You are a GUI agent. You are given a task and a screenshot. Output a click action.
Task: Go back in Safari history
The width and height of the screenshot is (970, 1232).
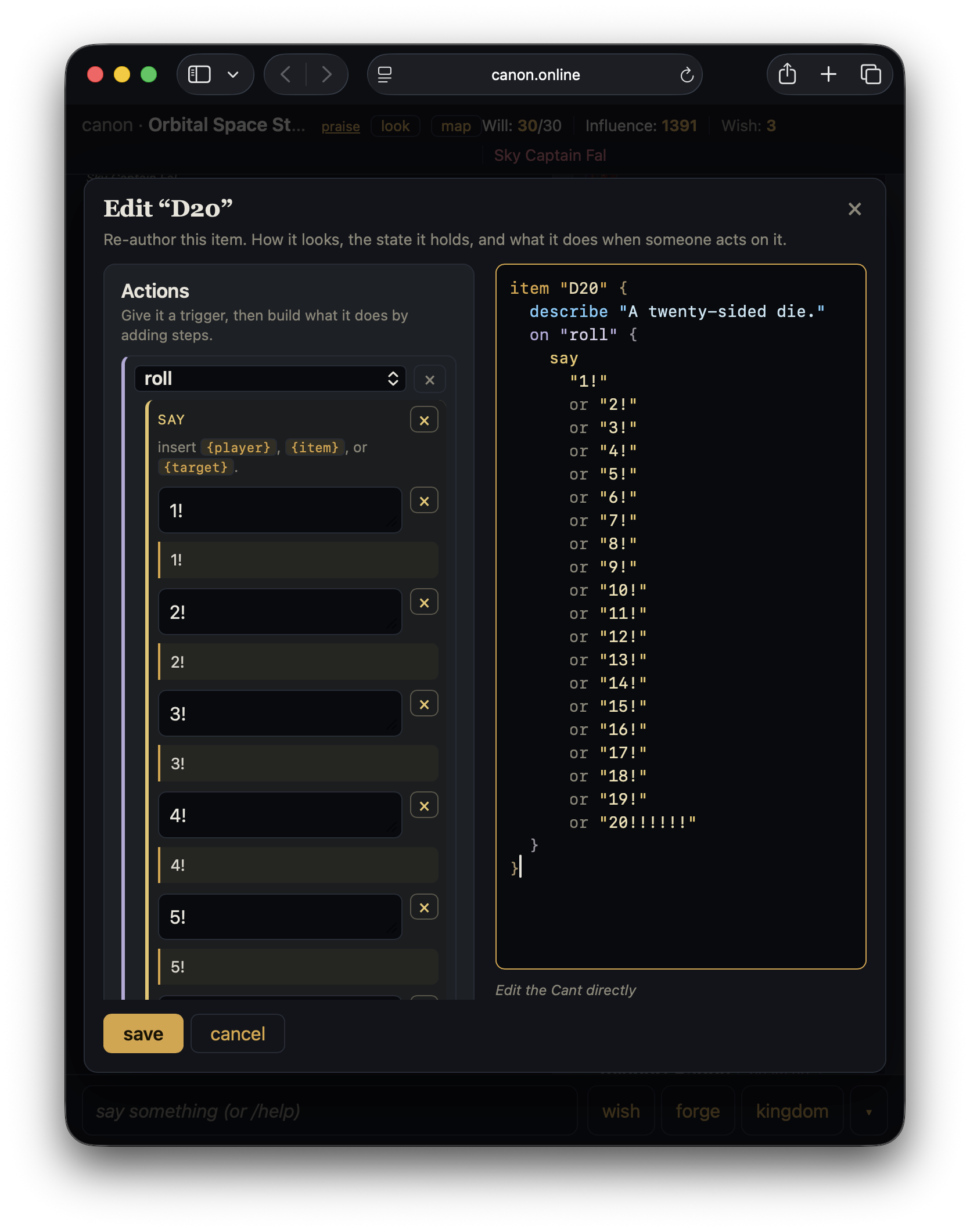coord(286,74)
